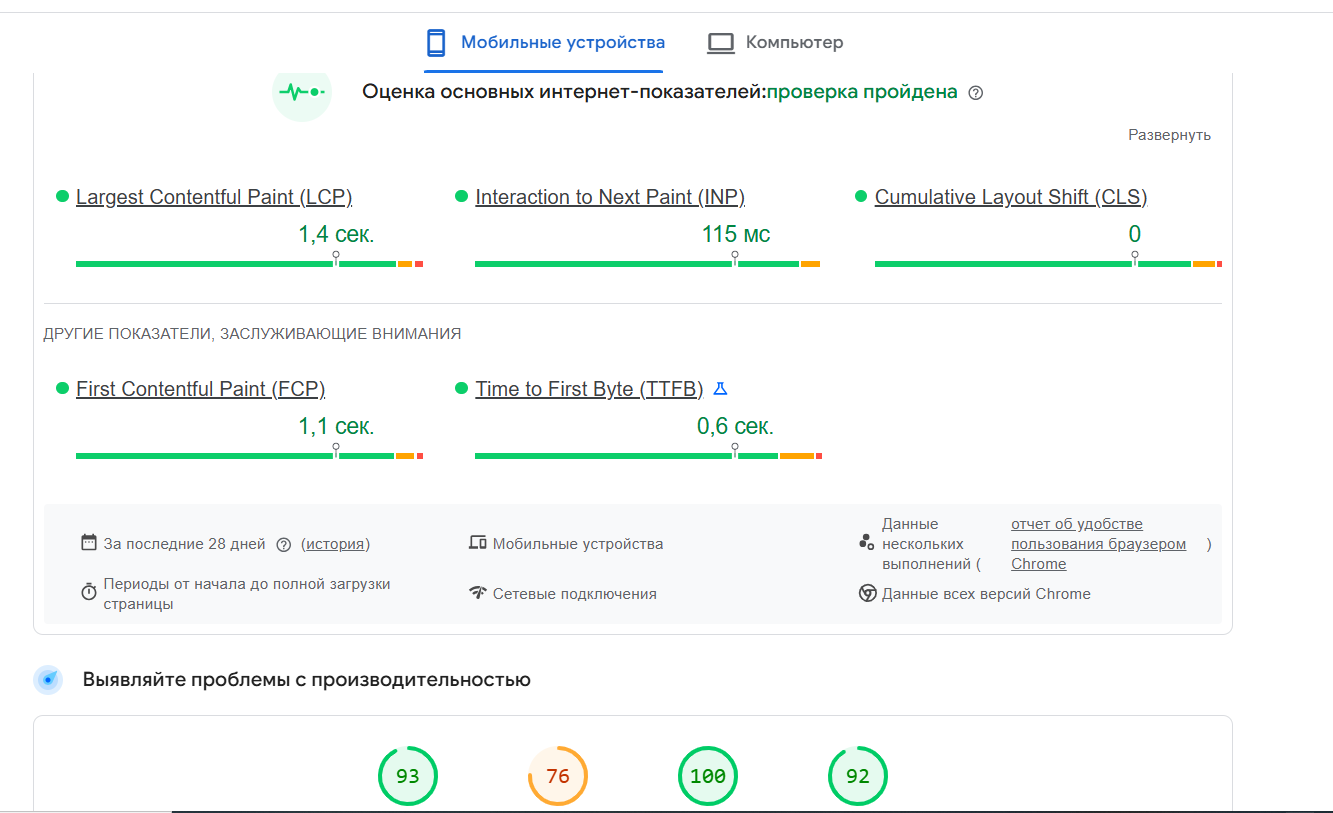
Task: Open First Contentful Paint (FCP) link
Action: pos(200,389)
